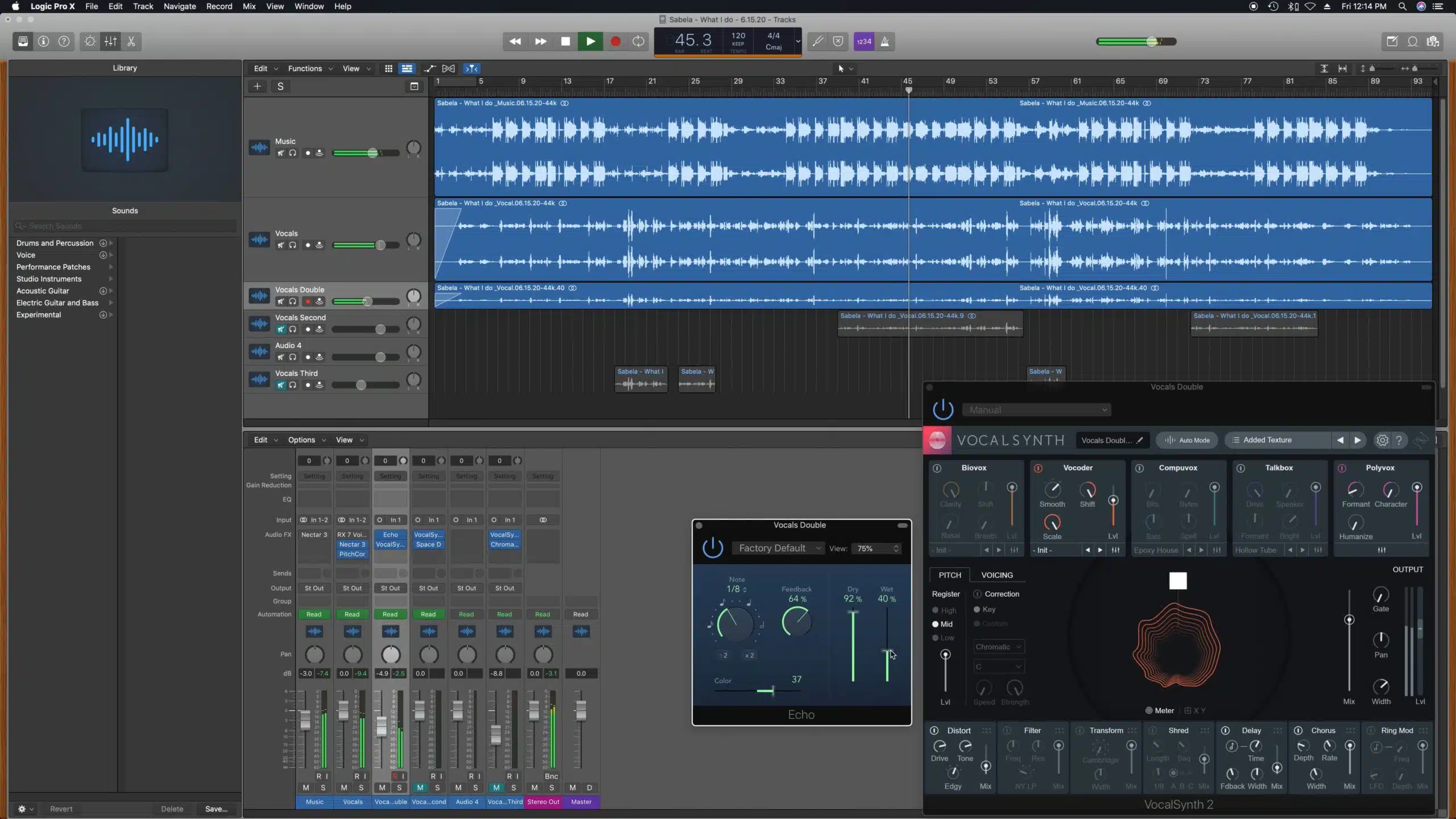The height and width of the screenshot is (819, 1456).
Task: Open the VocalSynth Chromatic scale dropdown
Action: pyautogui.click(x=999, y=647)
